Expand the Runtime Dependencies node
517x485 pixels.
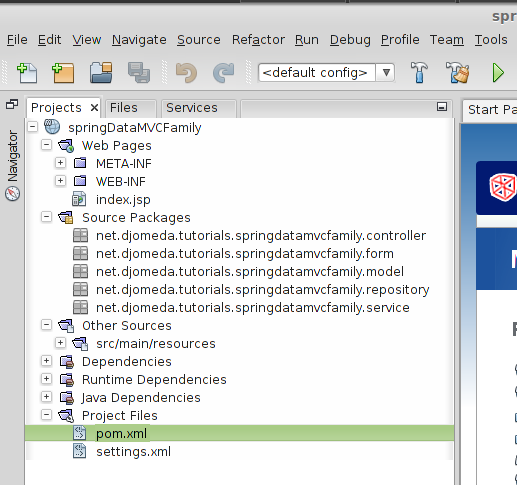coord(46,379)
